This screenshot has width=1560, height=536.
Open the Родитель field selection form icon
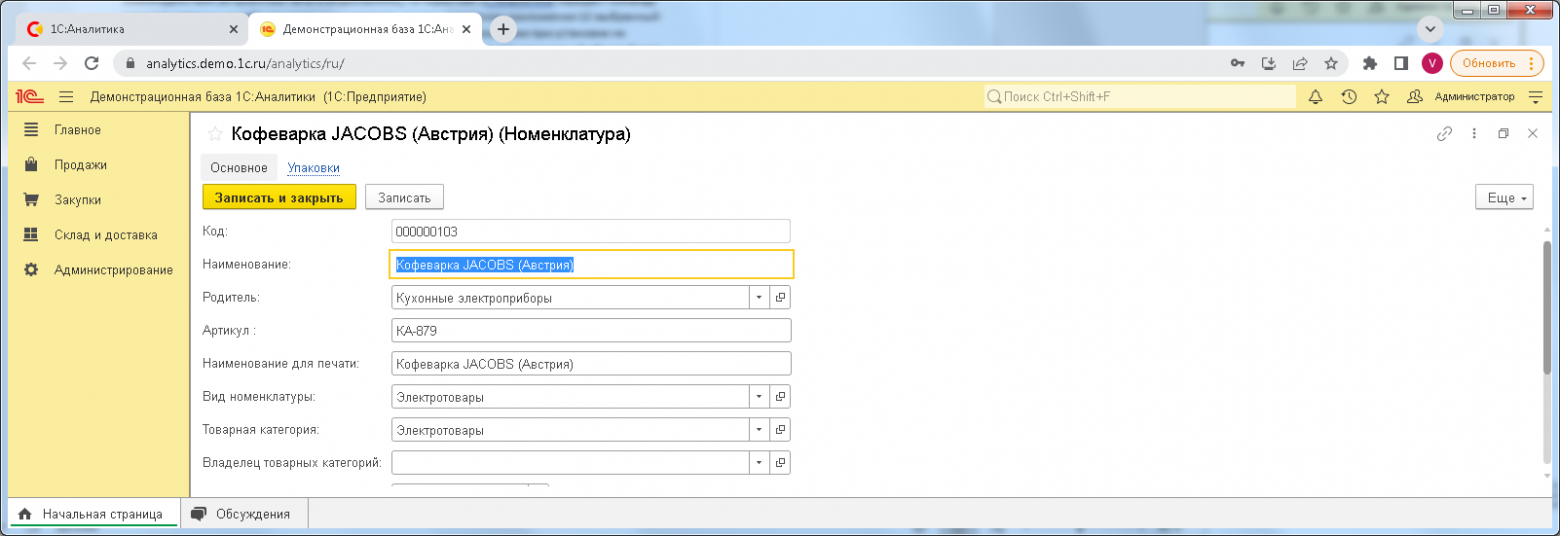tap(780, 298)
